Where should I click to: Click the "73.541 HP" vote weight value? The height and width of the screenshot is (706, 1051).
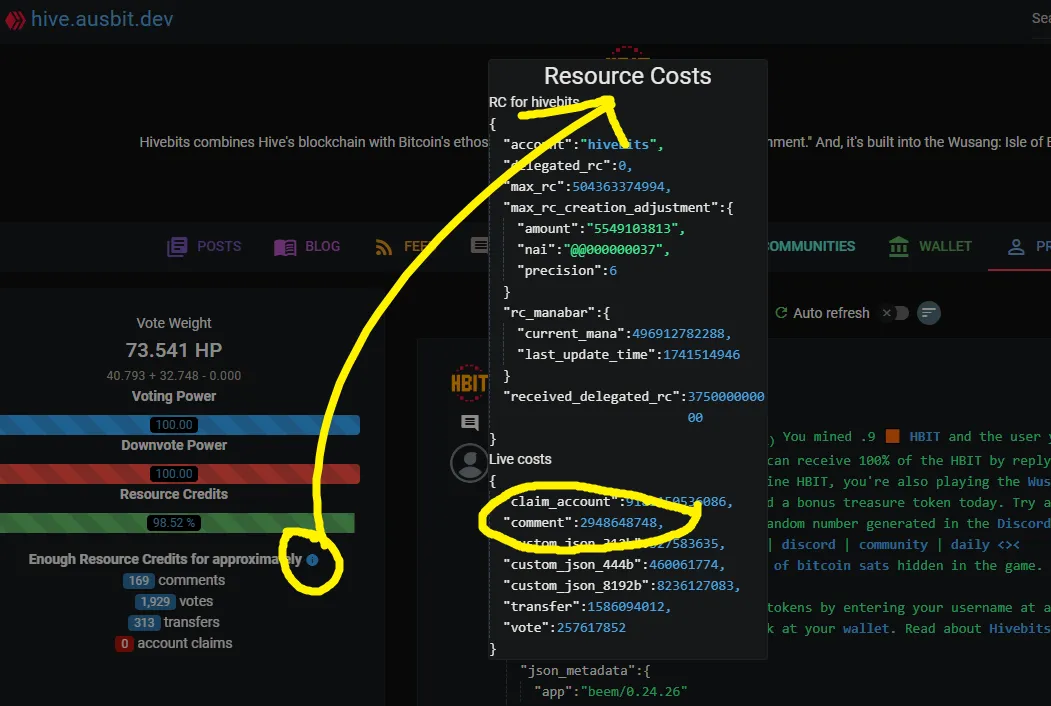(174, 350)
